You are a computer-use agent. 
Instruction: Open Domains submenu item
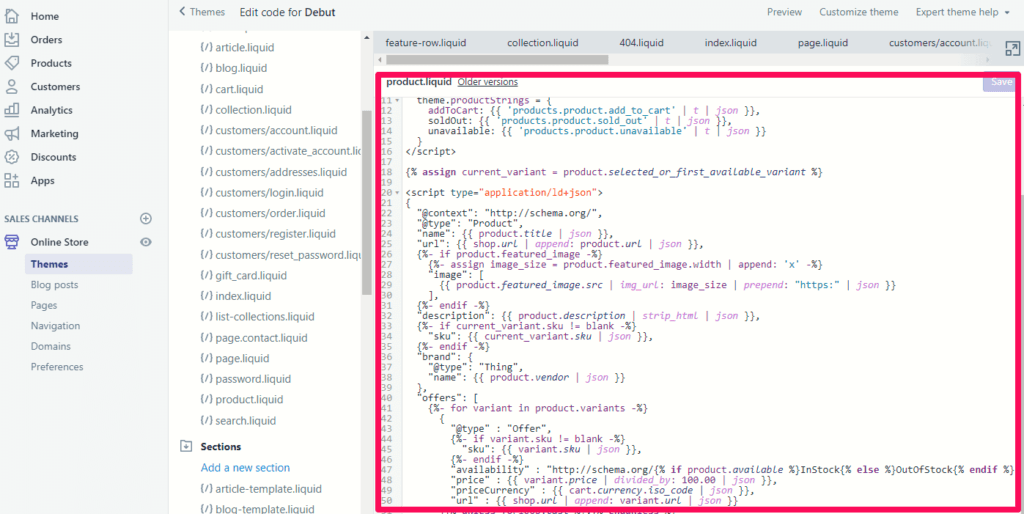coord(50,346)
